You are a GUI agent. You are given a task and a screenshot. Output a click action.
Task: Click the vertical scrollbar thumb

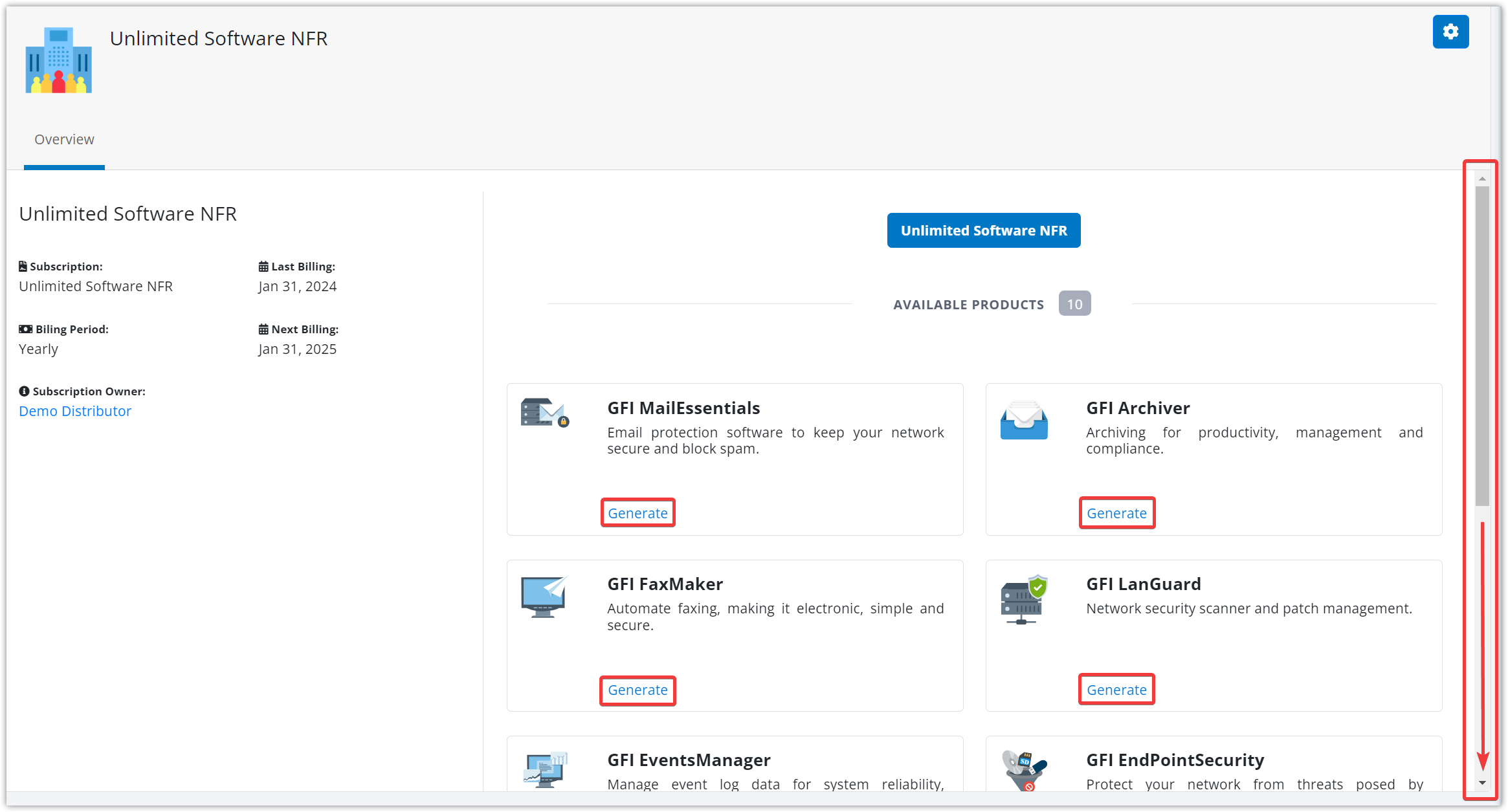1482,346
